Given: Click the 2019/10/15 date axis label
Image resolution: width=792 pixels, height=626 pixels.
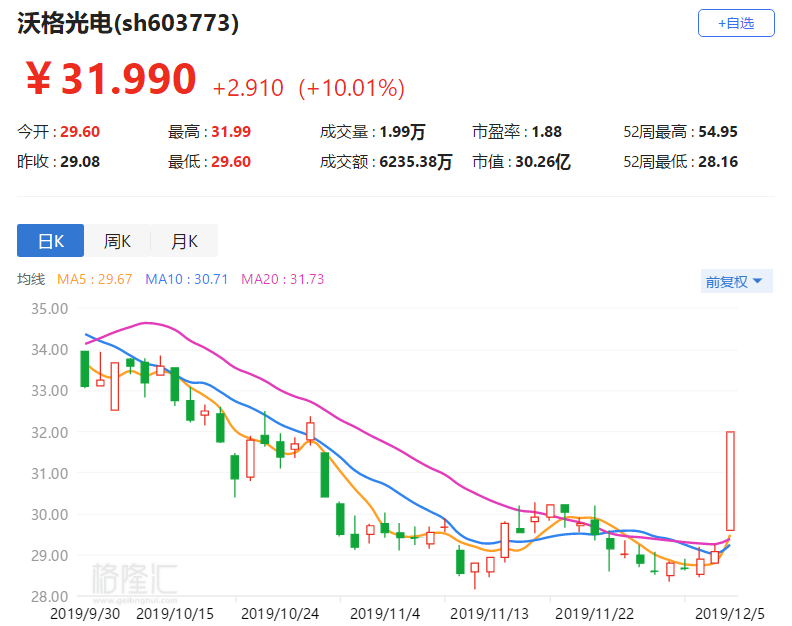Looking at the screenshot, I should click(175, 614).
